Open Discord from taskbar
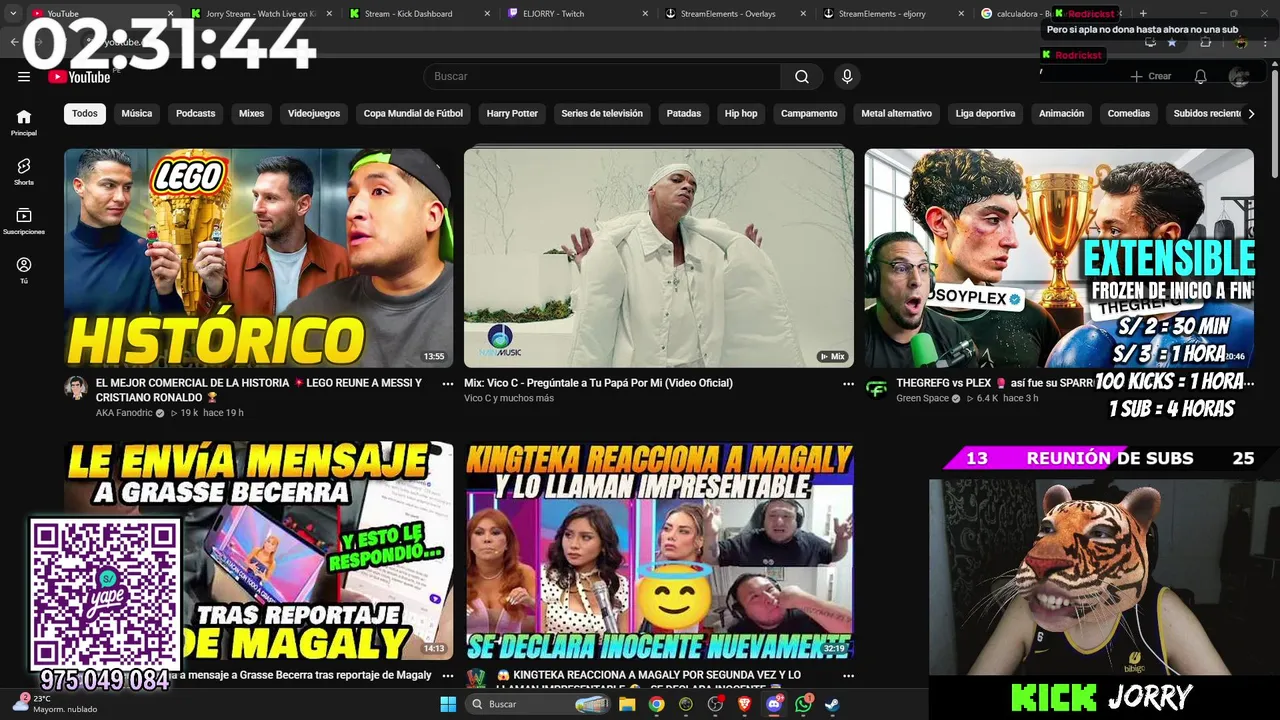Viewport: 1280px width, 720px height. point(774,704)
